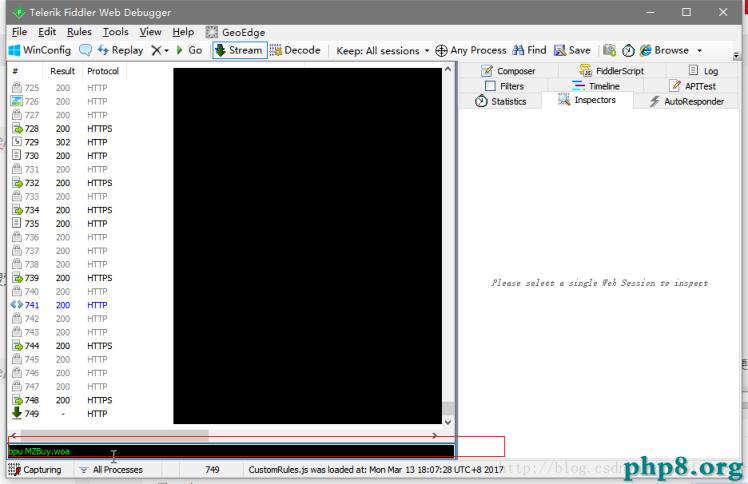Click the QuickExec command input box
The height and width of the screenshot is (484, 748).
(230, 451)
